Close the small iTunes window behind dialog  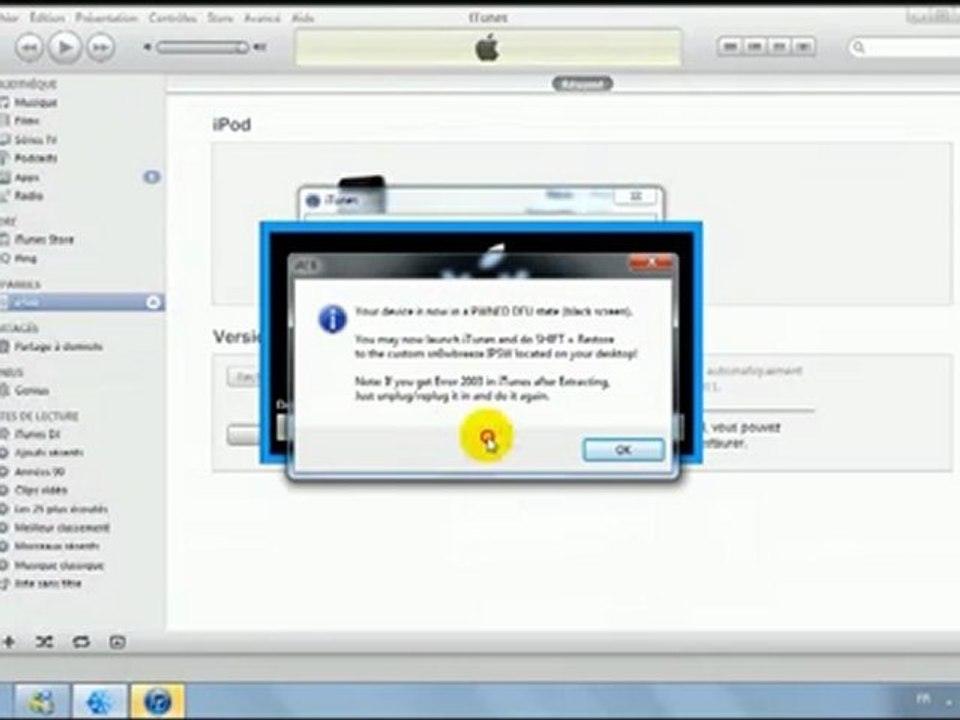click(x=637, y=196)
